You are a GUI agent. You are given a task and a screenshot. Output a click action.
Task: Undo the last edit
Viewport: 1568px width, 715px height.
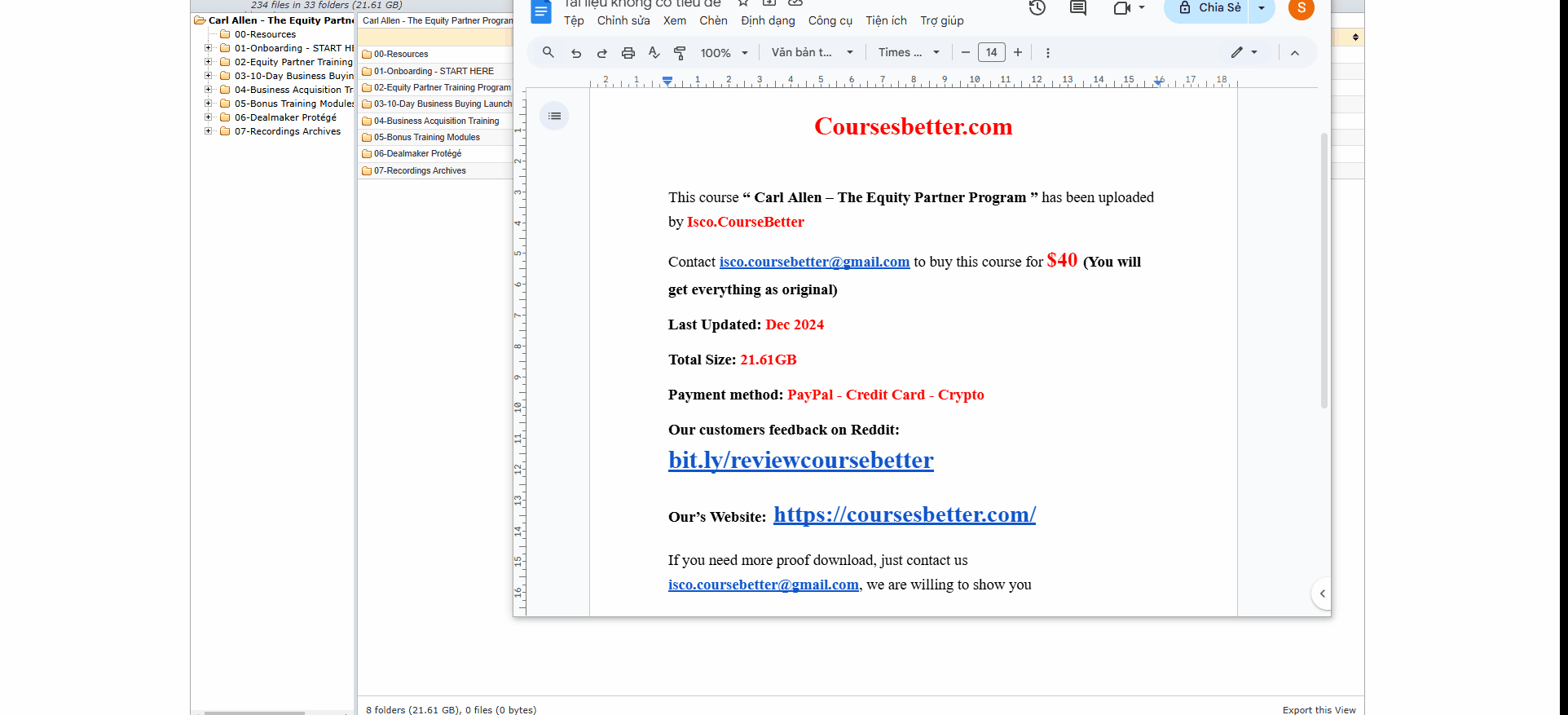pos(576,53)
